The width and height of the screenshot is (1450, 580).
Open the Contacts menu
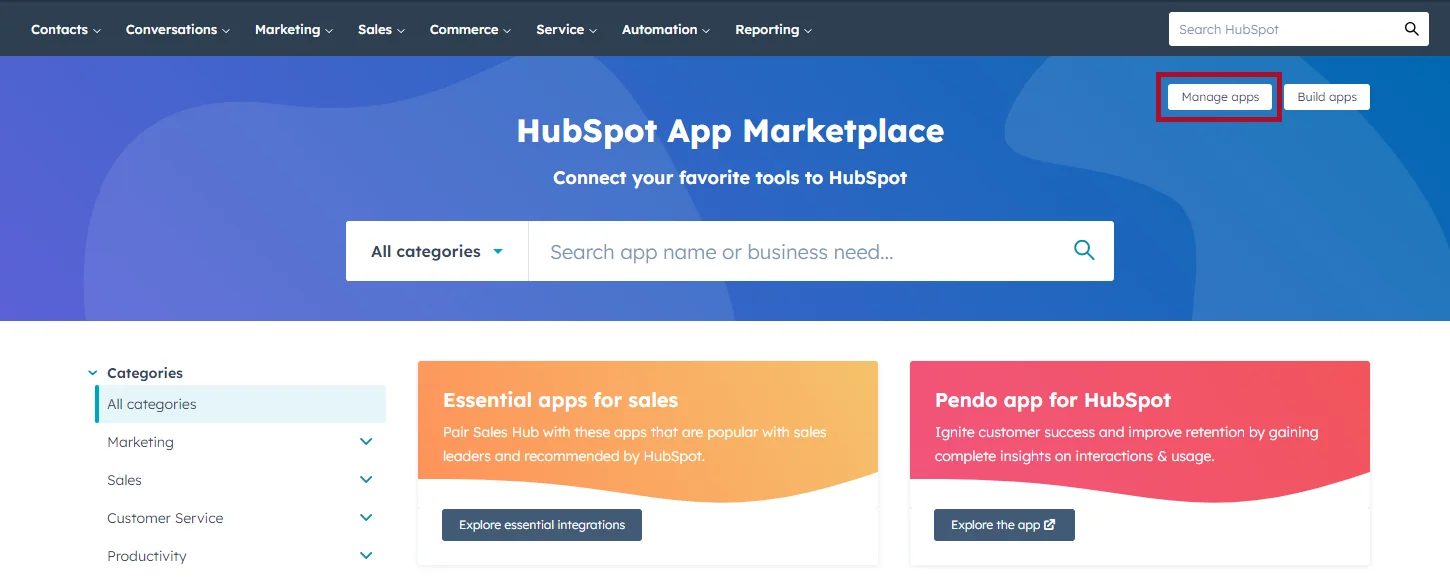tap(66, 30)
